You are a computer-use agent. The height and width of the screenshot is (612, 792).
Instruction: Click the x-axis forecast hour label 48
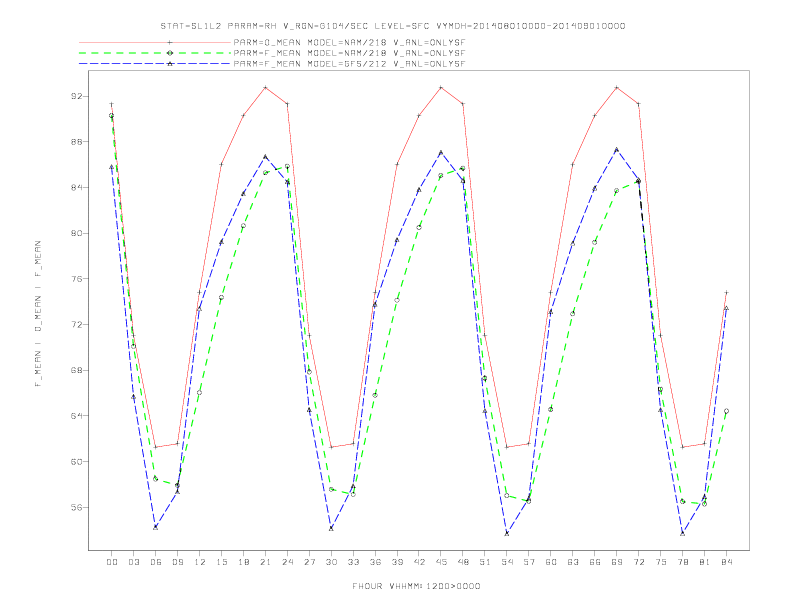(463, 562)
